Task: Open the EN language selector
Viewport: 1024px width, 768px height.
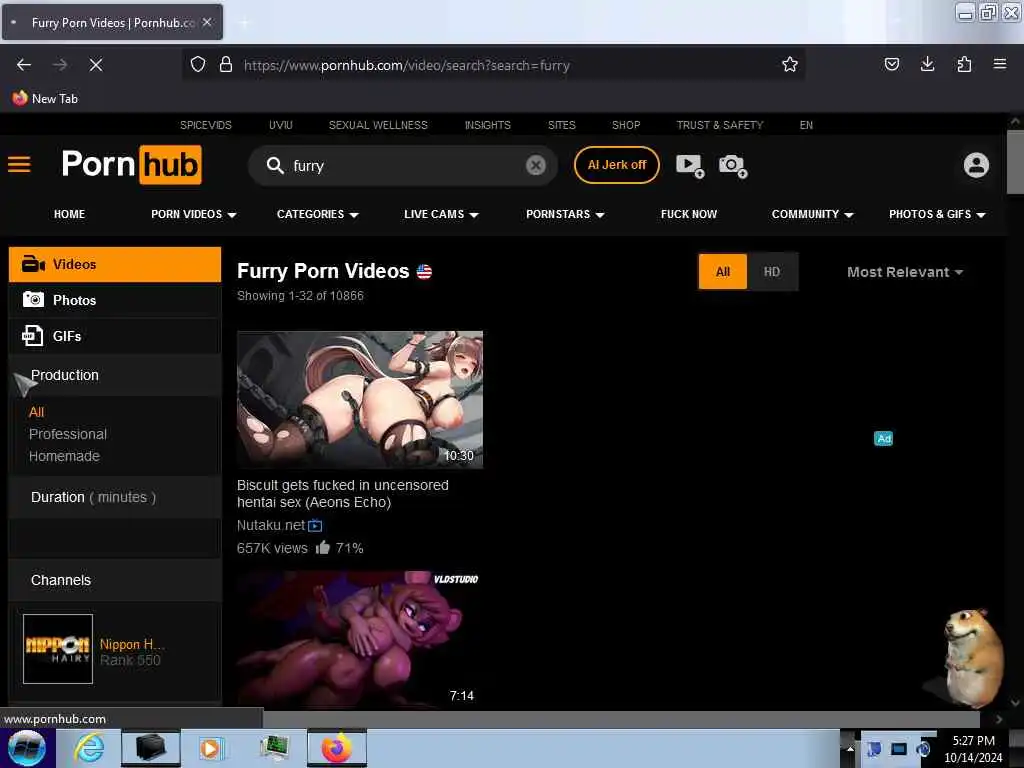Action: [x=806, y=125]
